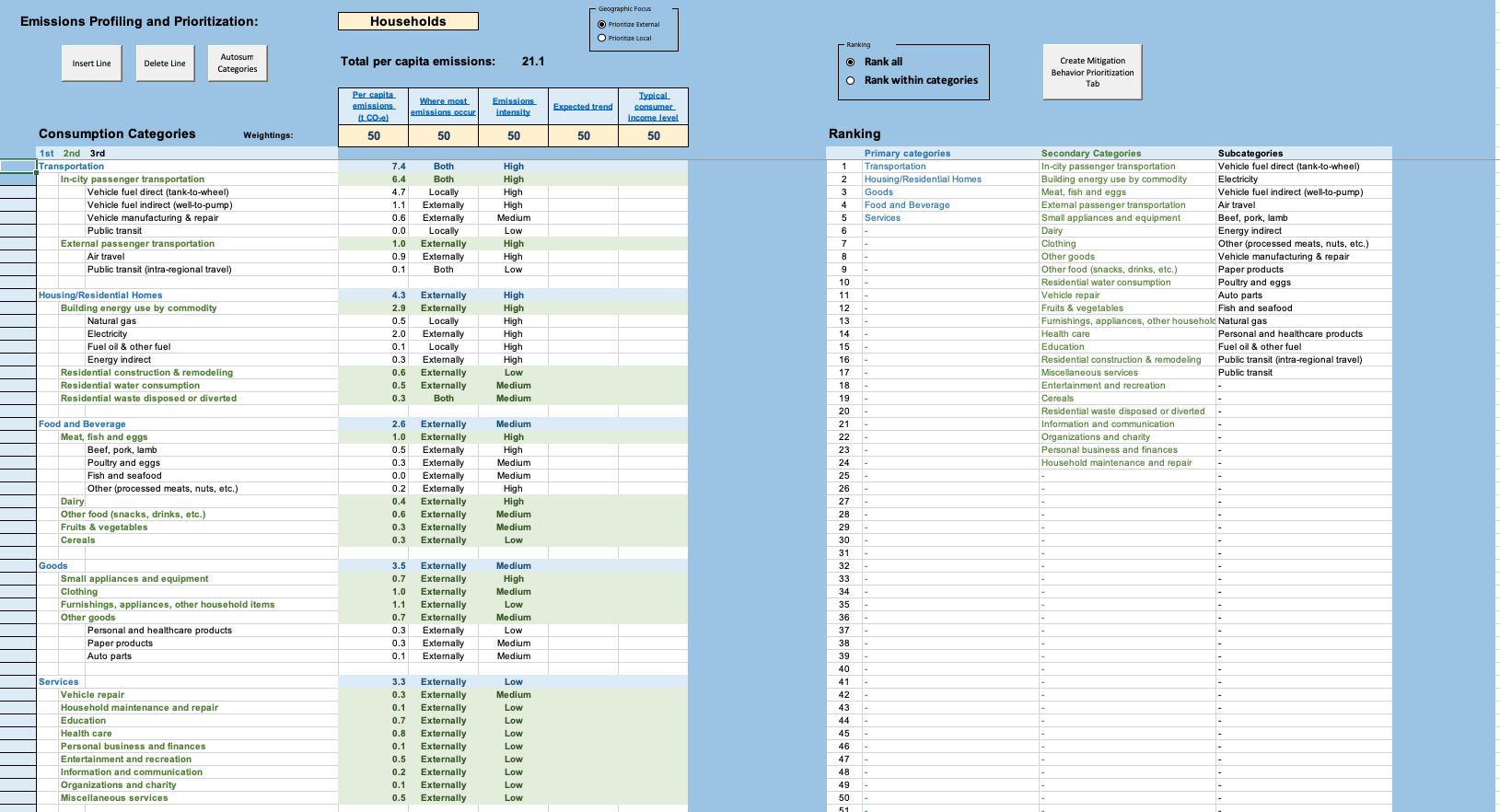Select the Air travel consumption row
1500x812 pixels.
[x=362, y=257]
